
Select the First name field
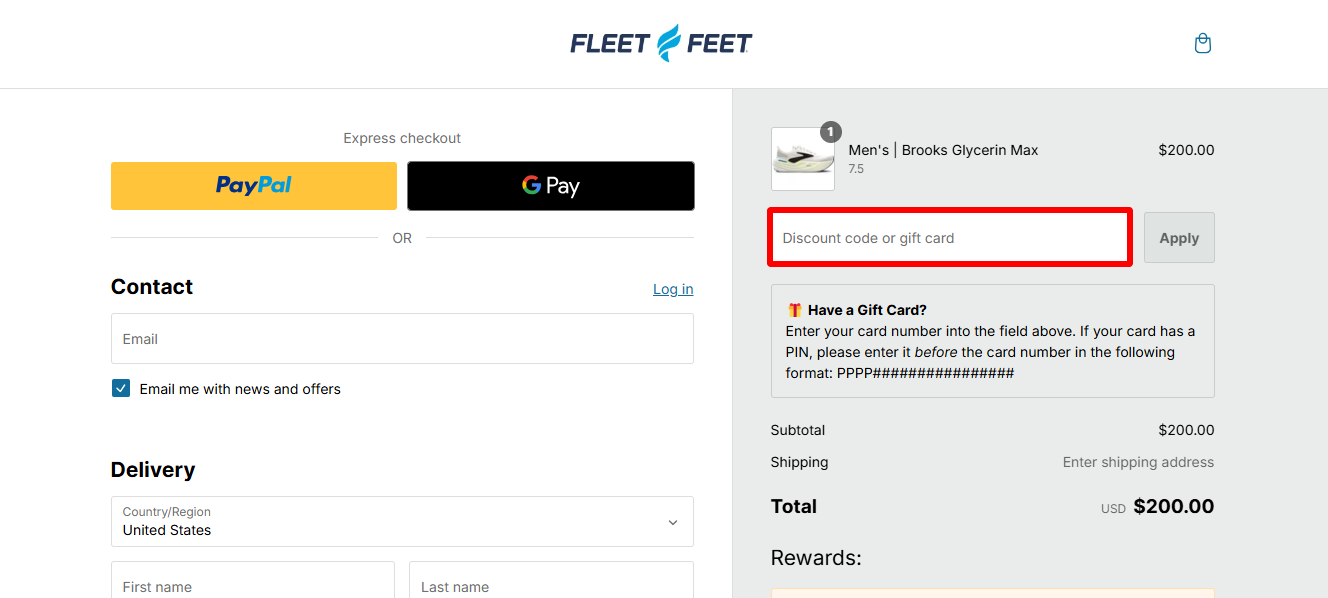[253, 583]
